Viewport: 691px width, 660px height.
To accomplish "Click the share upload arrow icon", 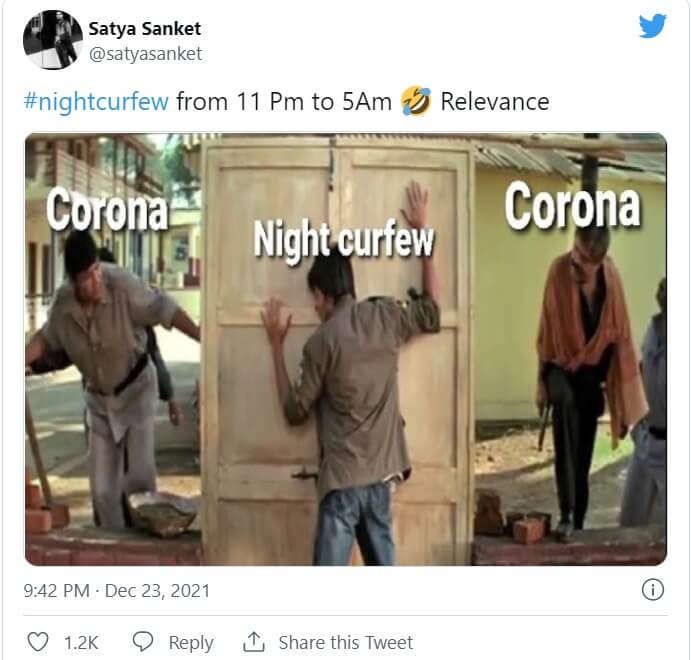I will coord(253,642).
